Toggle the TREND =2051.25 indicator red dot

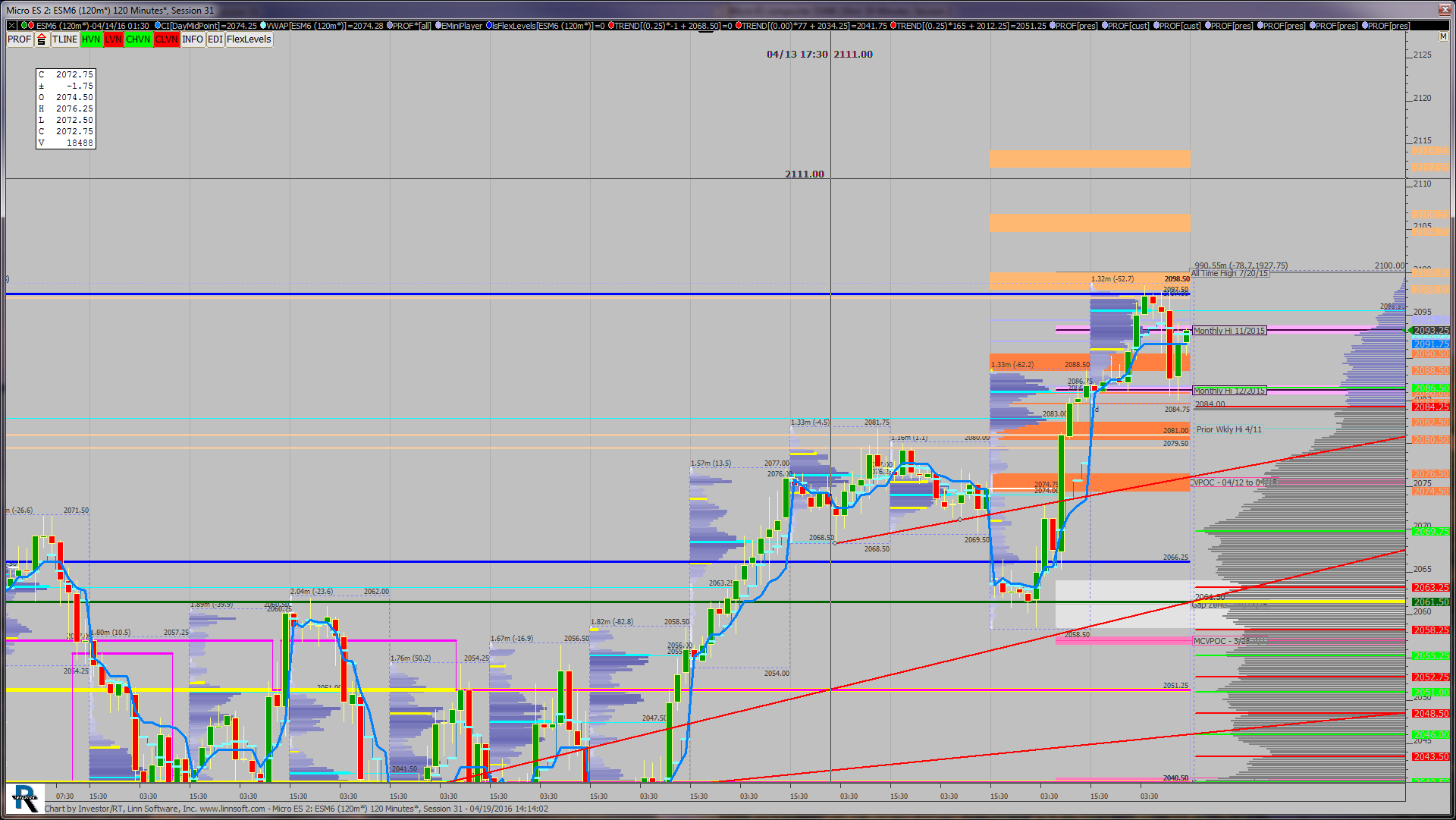click(x=893, y=26)
